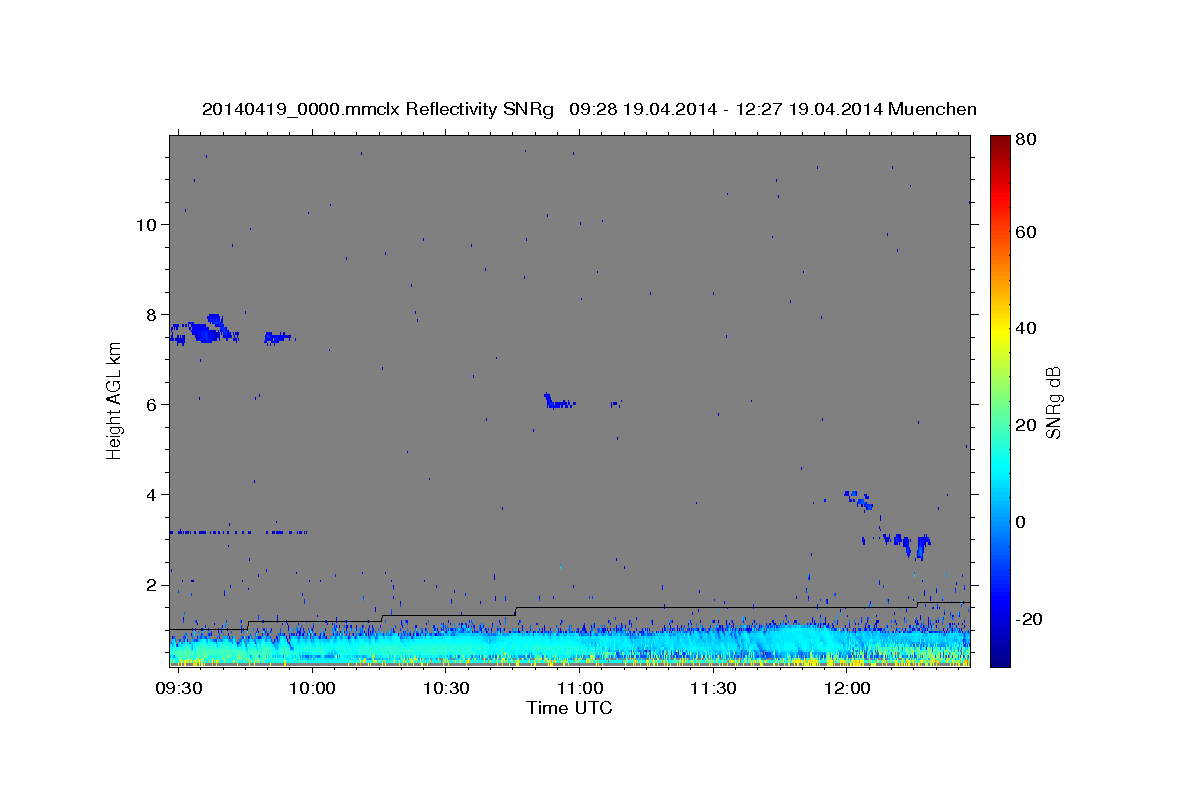Click the colorbar value label 40
1200x800 pixels.
click(x=1028, y=328)
